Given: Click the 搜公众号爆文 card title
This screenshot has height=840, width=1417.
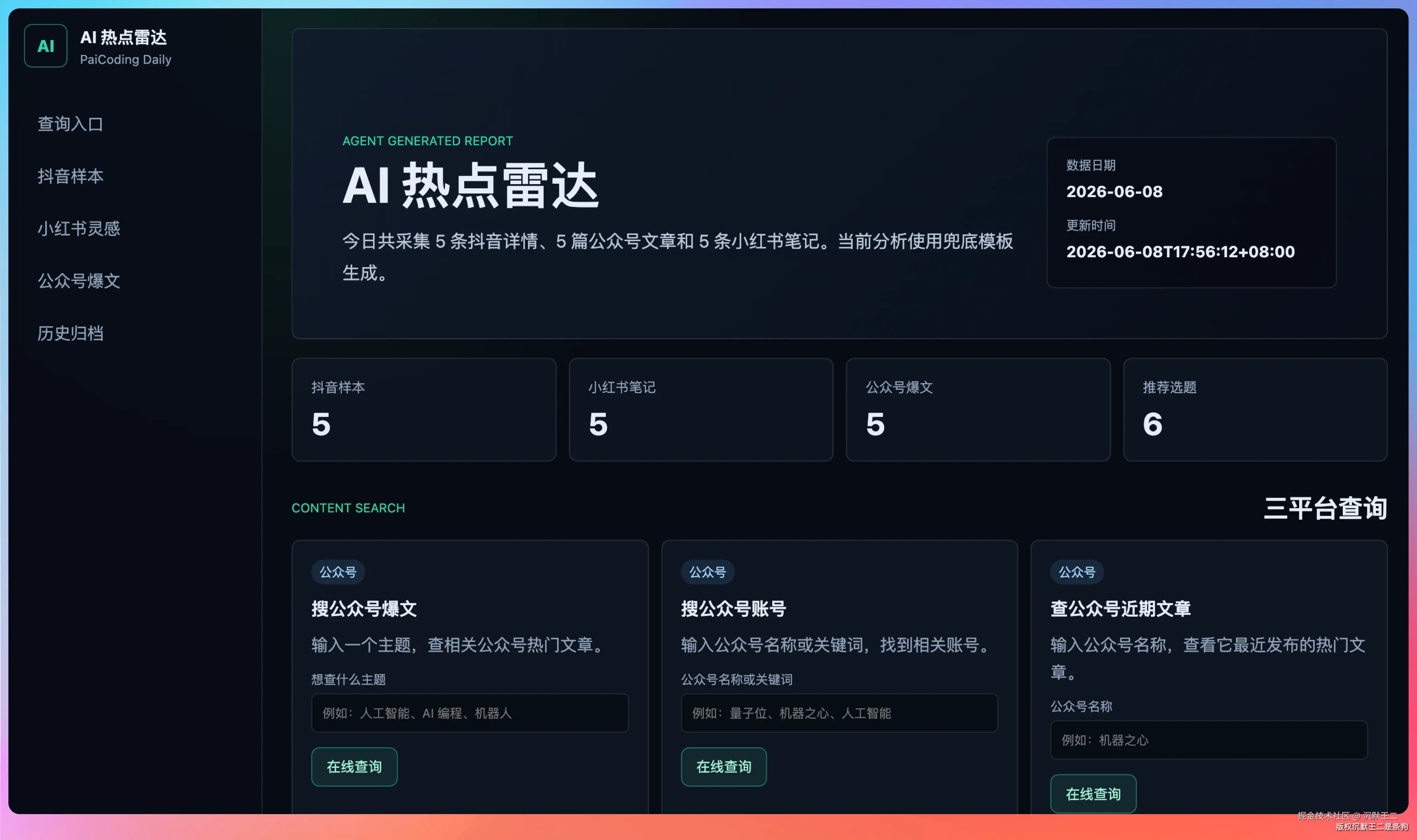Looking at the screenshot, I should click(364, 609).
